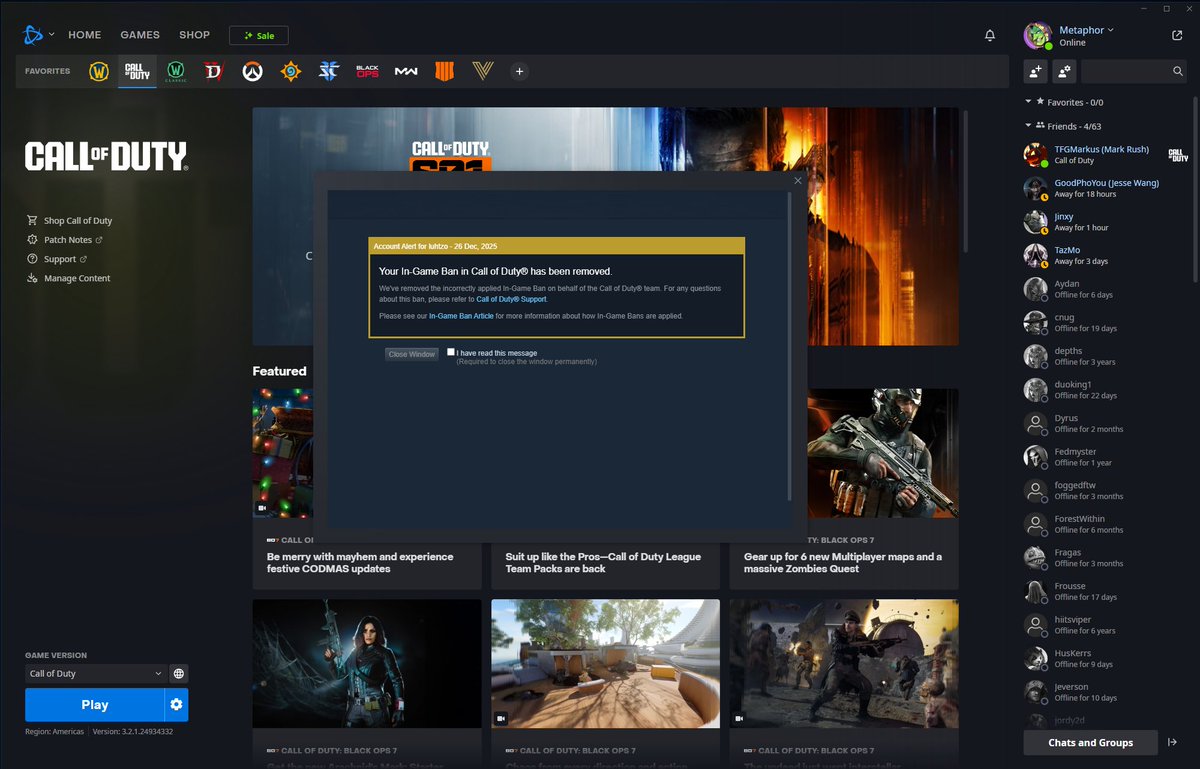Image resolution: width=1200 pixels, height=769 pixels.
Task: Open Chats and Groups
Action: point(1090,742)
